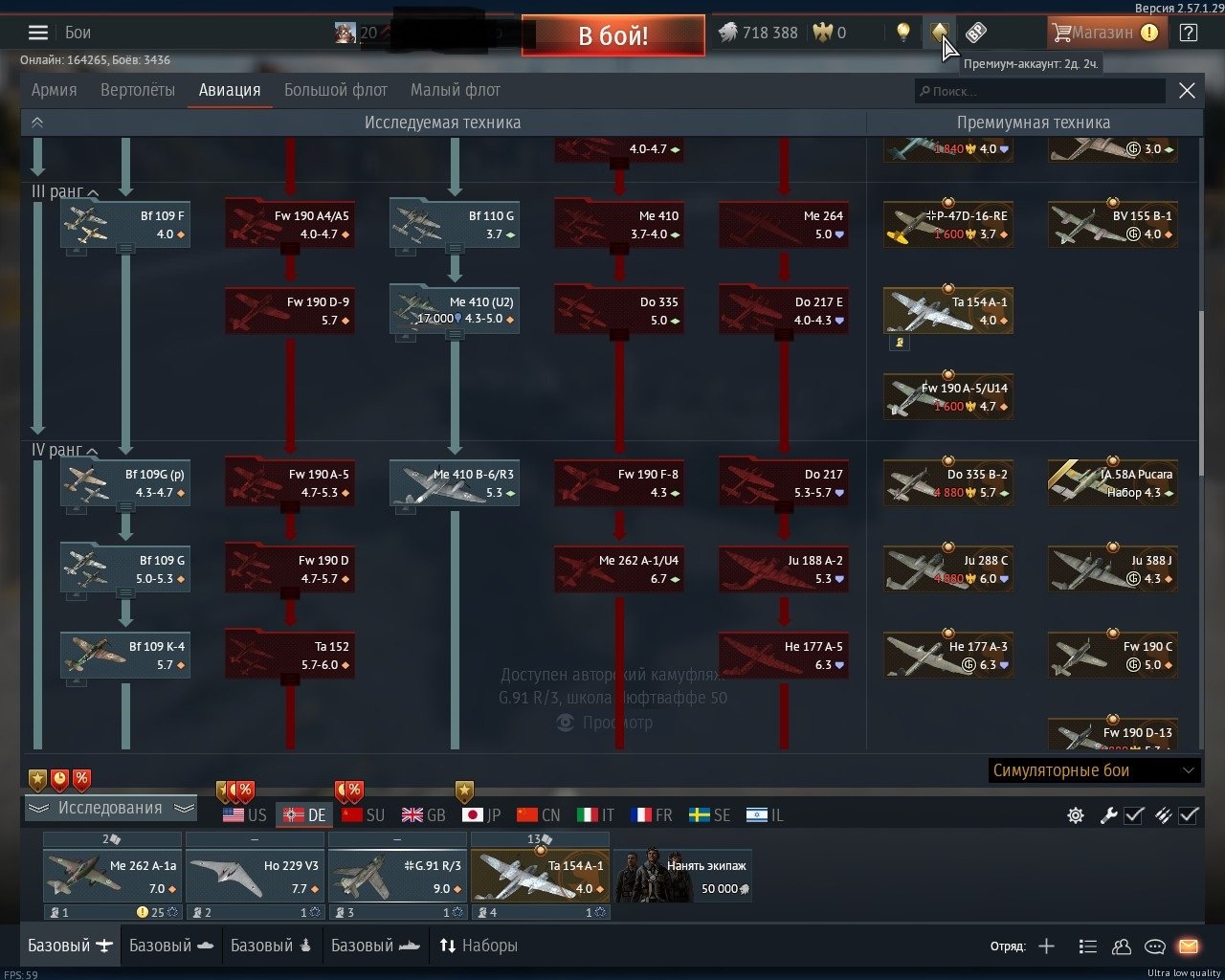Click the red В бой! button
This screenshot has width=1225, height=980.
click(613, 35)
